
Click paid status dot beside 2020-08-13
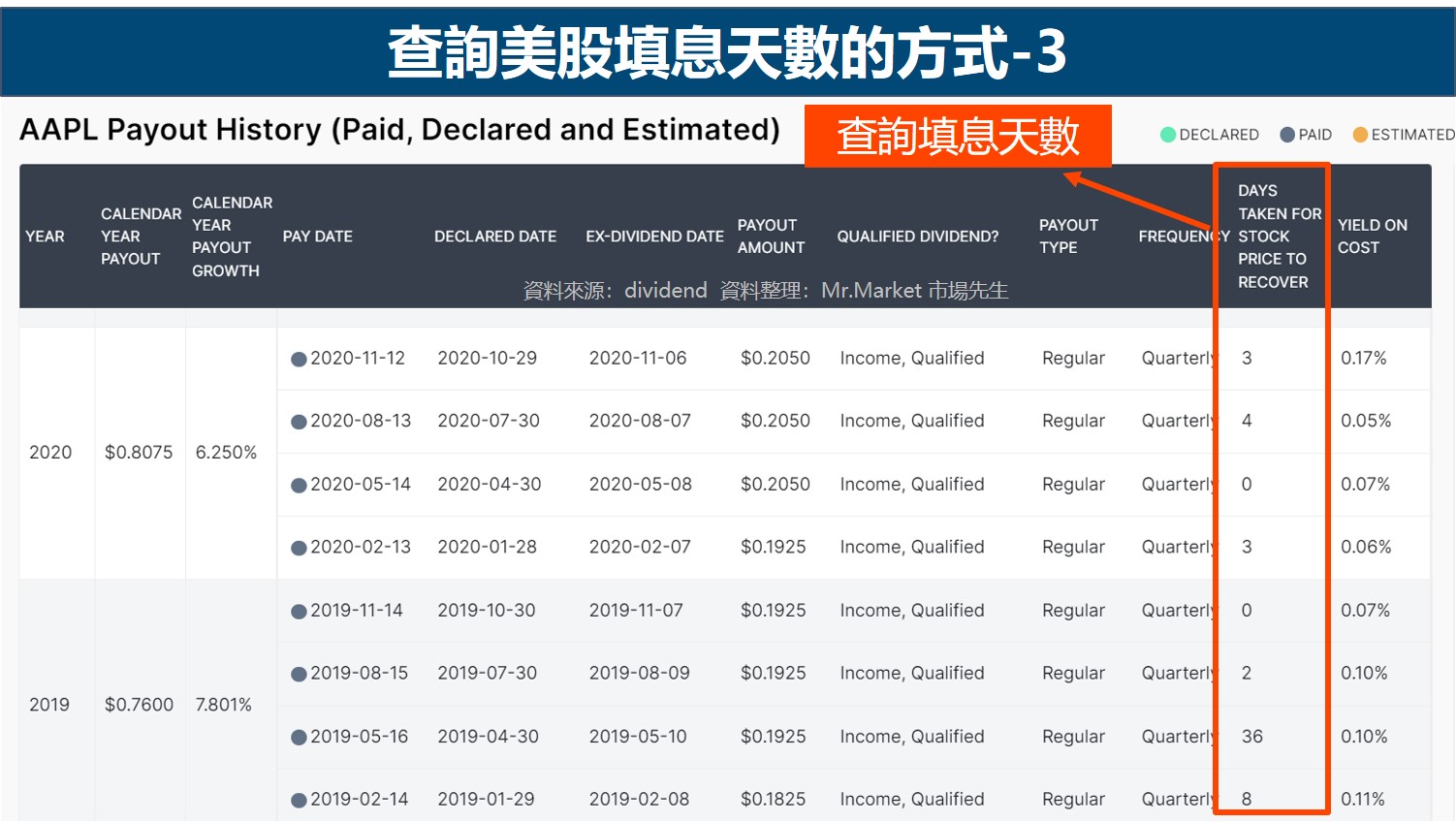[300, 423]
